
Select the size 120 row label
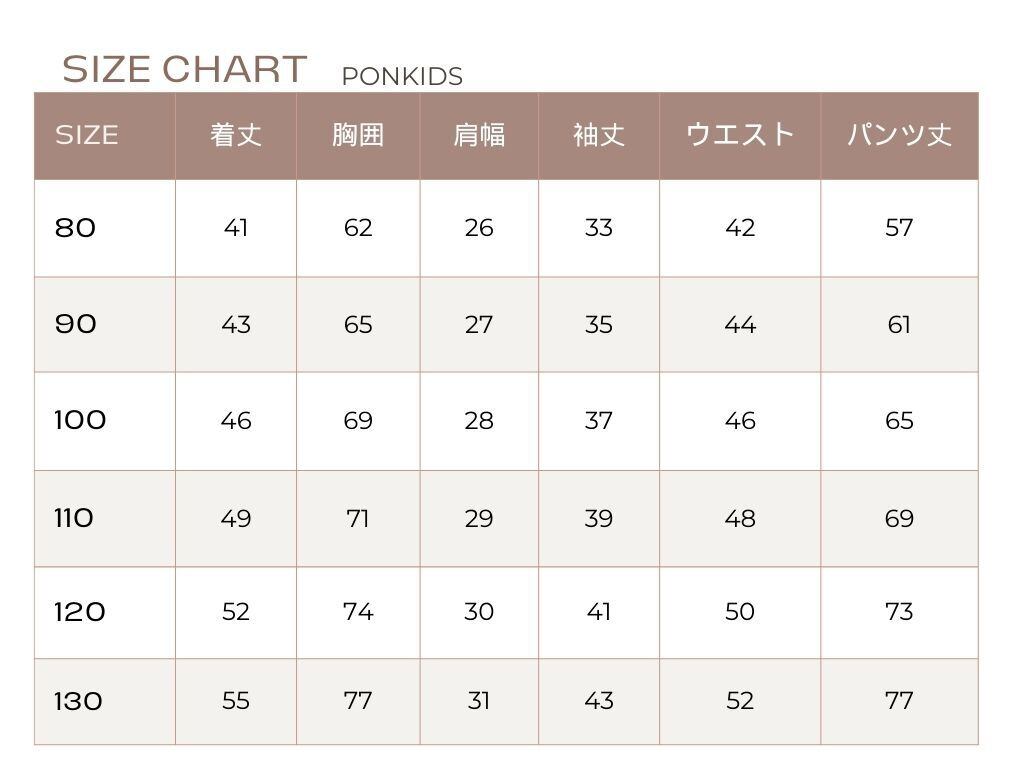[x=80, y=612]
